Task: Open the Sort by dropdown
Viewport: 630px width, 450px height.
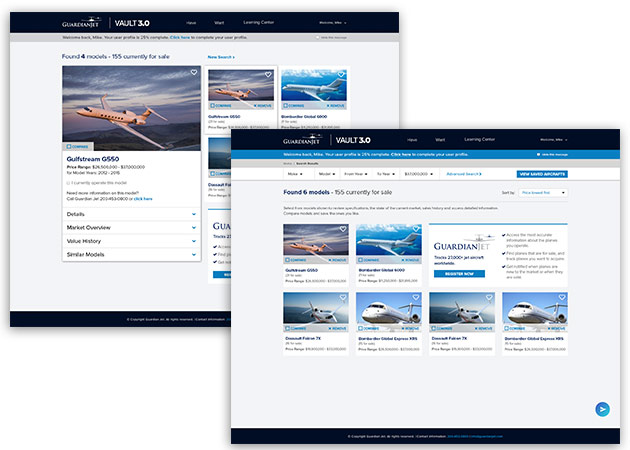Action: 543,193
